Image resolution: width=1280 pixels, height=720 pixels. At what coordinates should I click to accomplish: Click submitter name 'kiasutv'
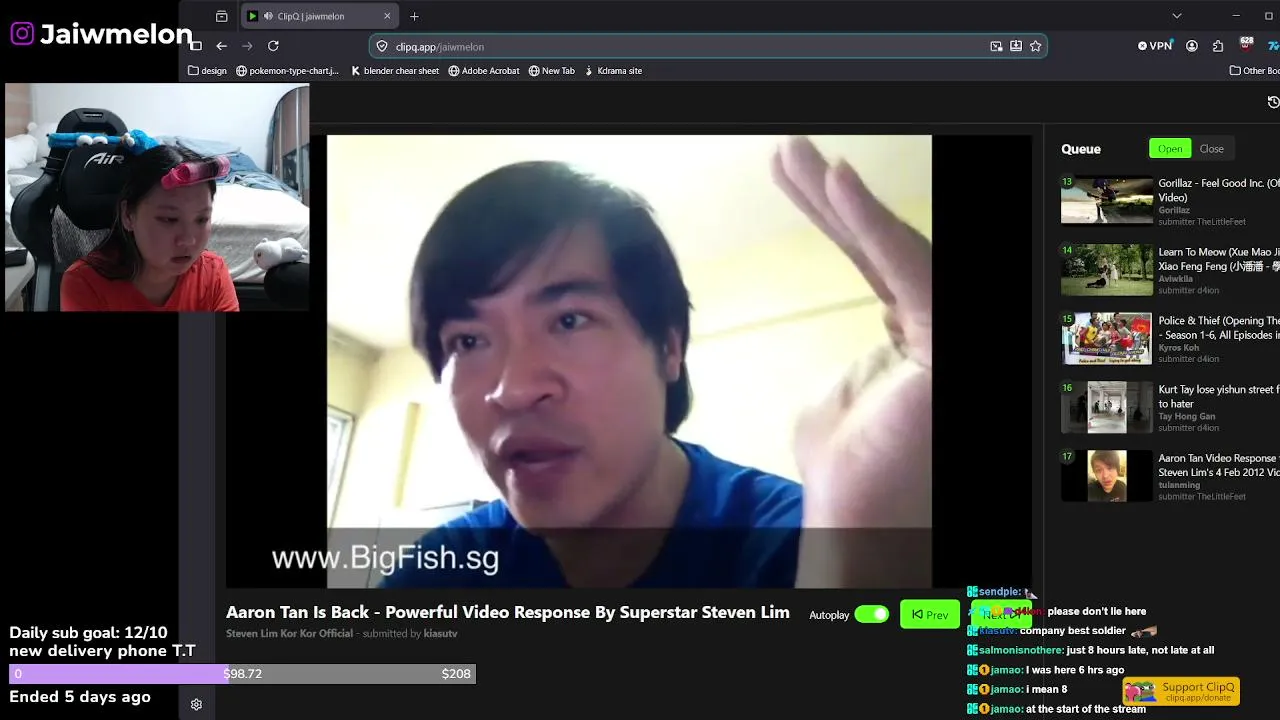pos(441,634)
